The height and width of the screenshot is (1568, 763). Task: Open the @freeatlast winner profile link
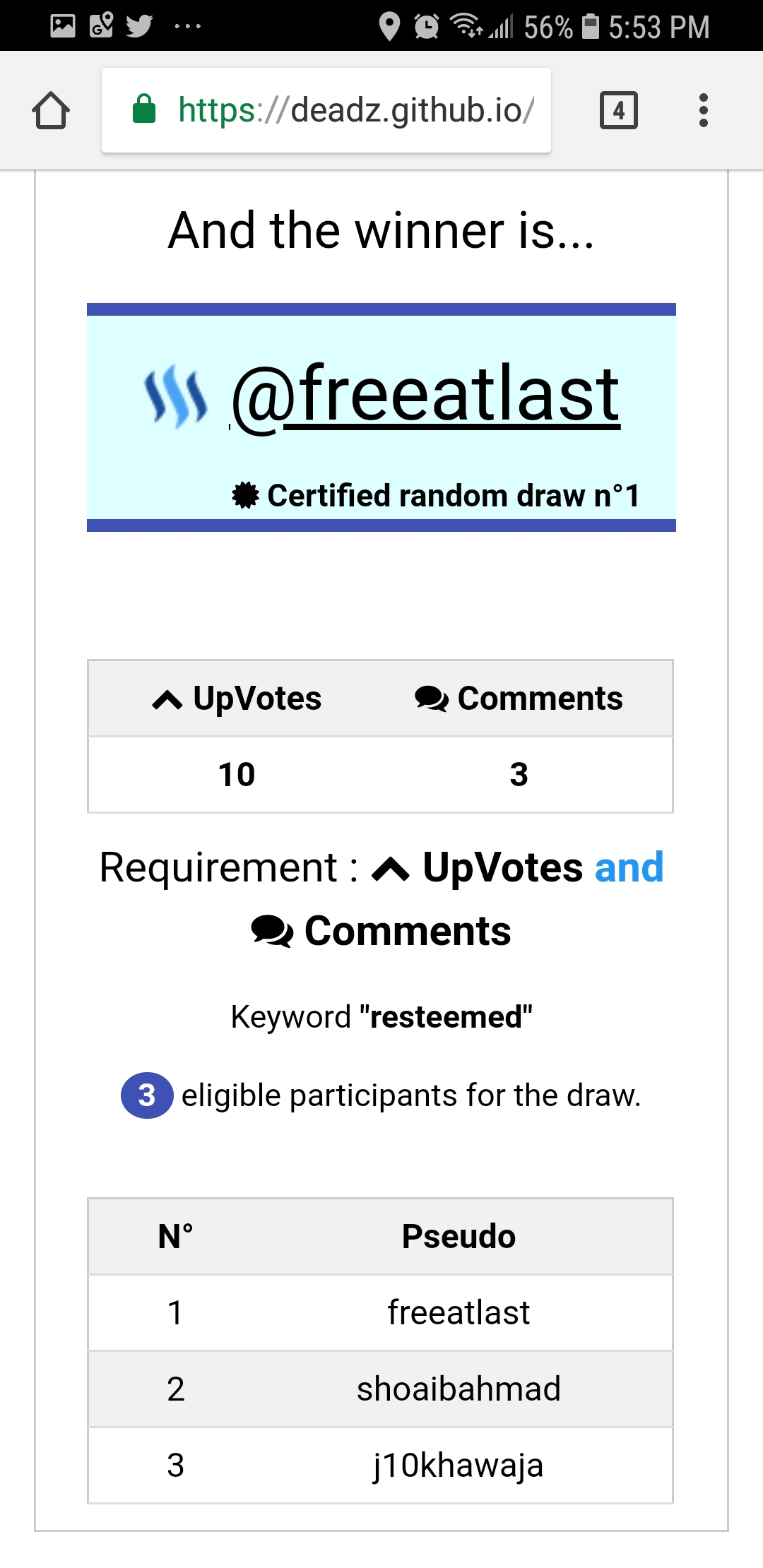(x=426, y=394)
